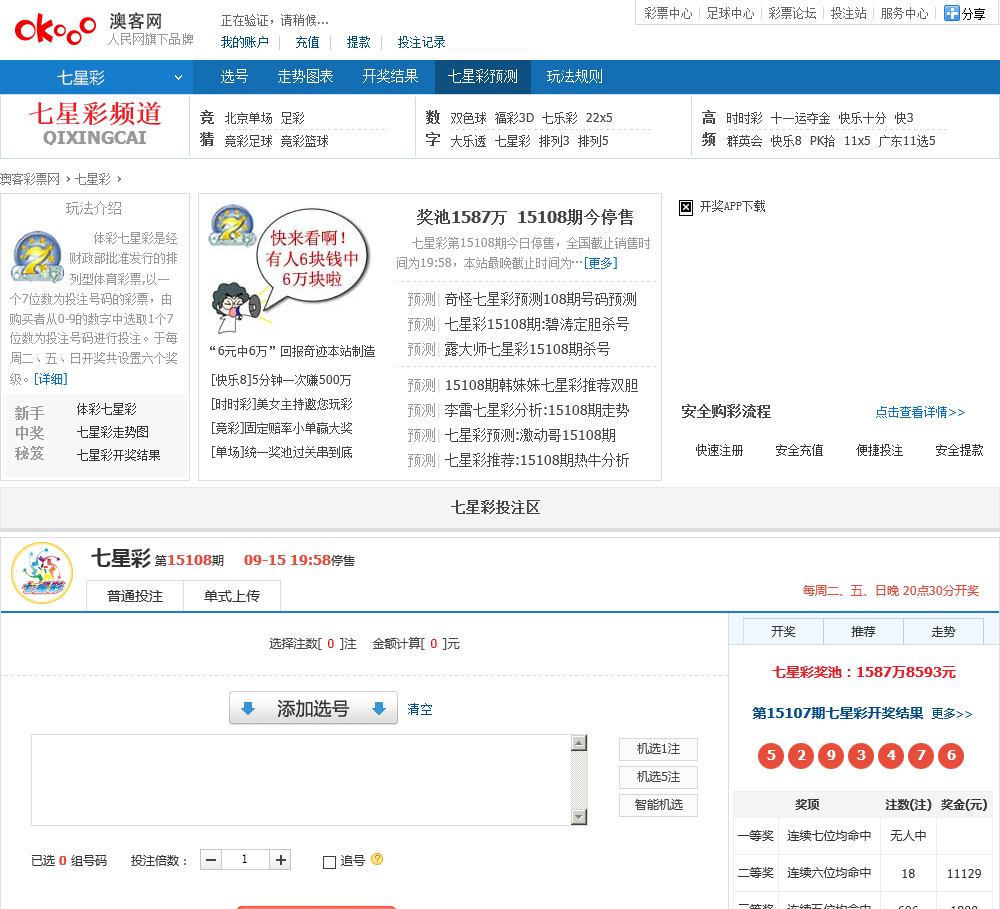Click the 大乐透 lottery link
Image resolution: width=1000 pixels, height=909 pixels.
(468, 141)
